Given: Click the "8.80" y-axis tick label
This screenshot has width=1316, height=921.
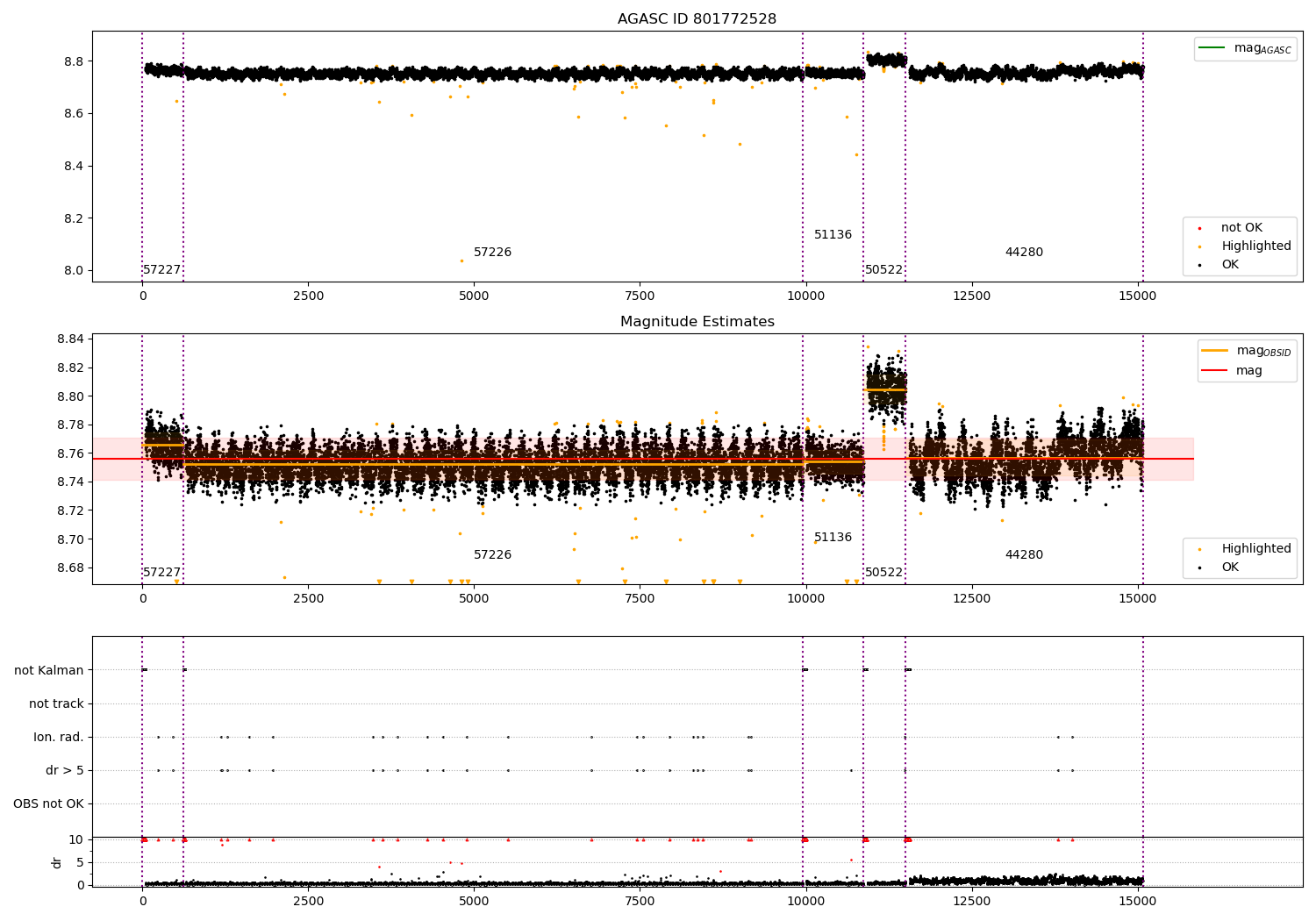Looking at the screenshot, I should tap(70, 396).
